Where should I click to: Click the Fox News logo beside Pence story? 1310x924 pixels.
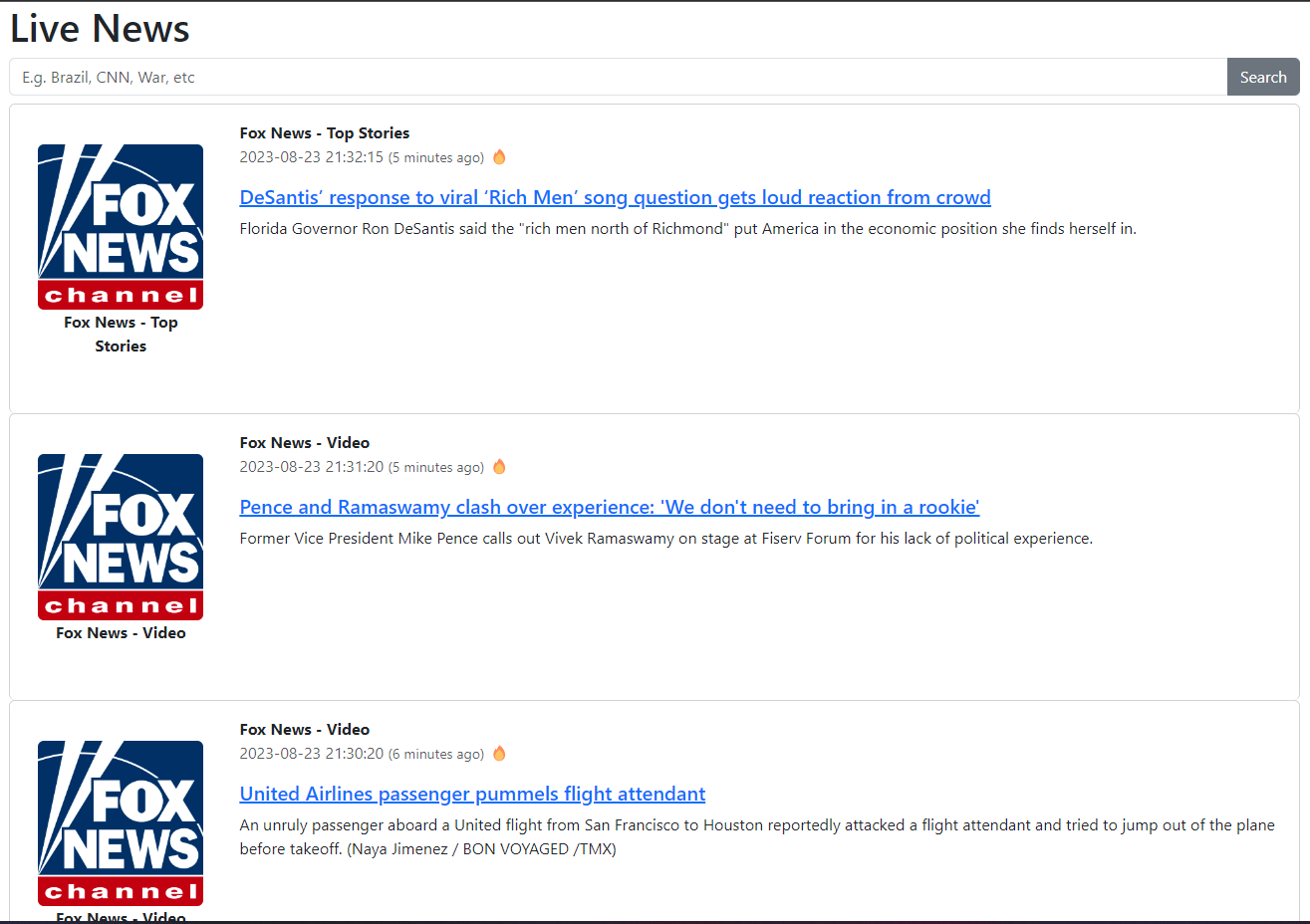pos(121,537)
